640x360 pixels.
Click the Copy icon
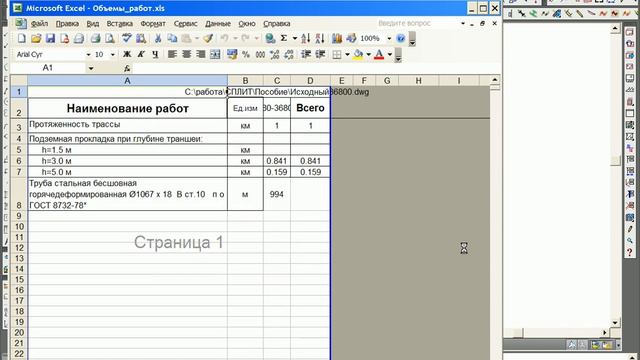[172, 38]
